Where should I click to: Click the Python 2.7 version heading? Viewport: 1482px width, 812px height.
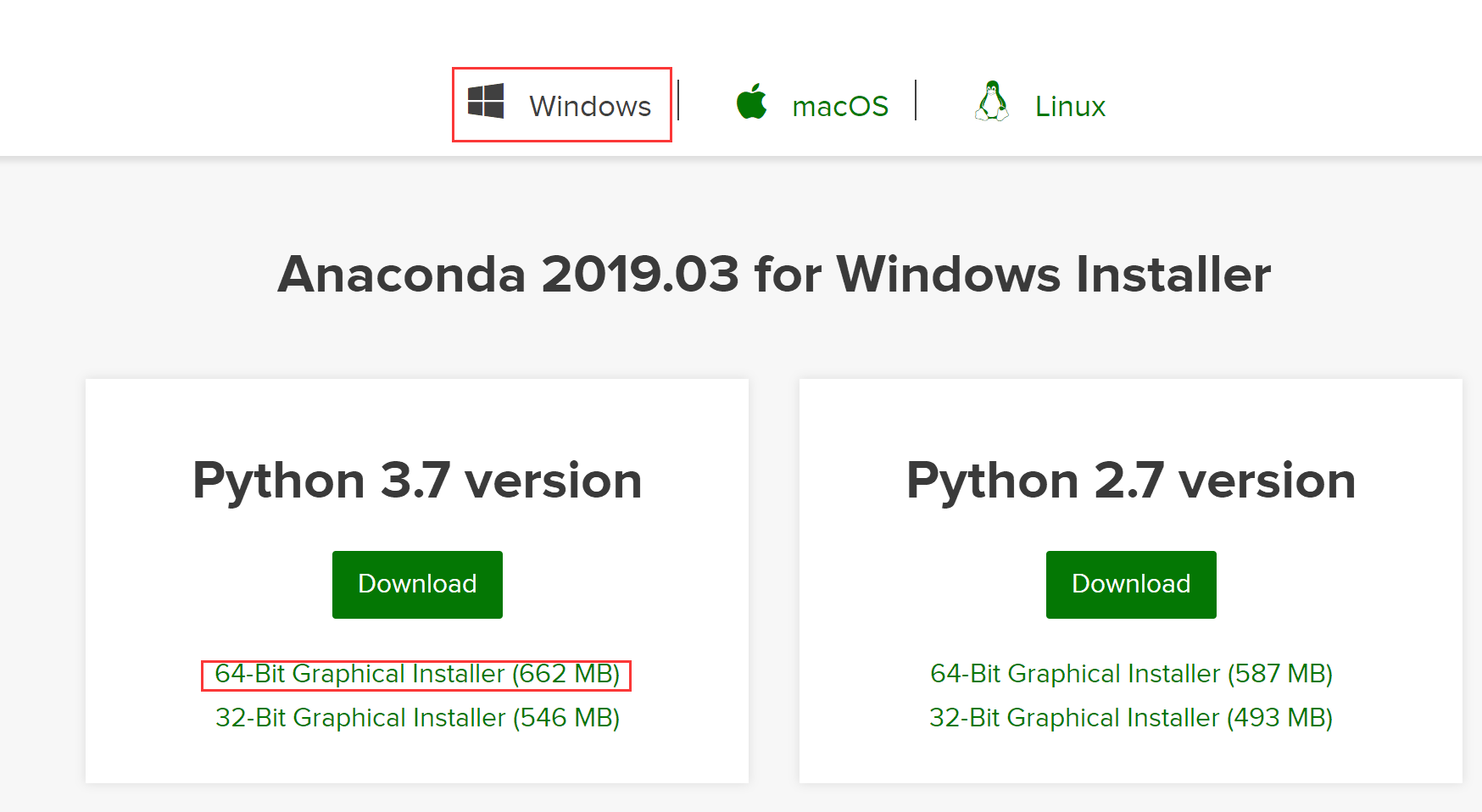(1131, 481)
